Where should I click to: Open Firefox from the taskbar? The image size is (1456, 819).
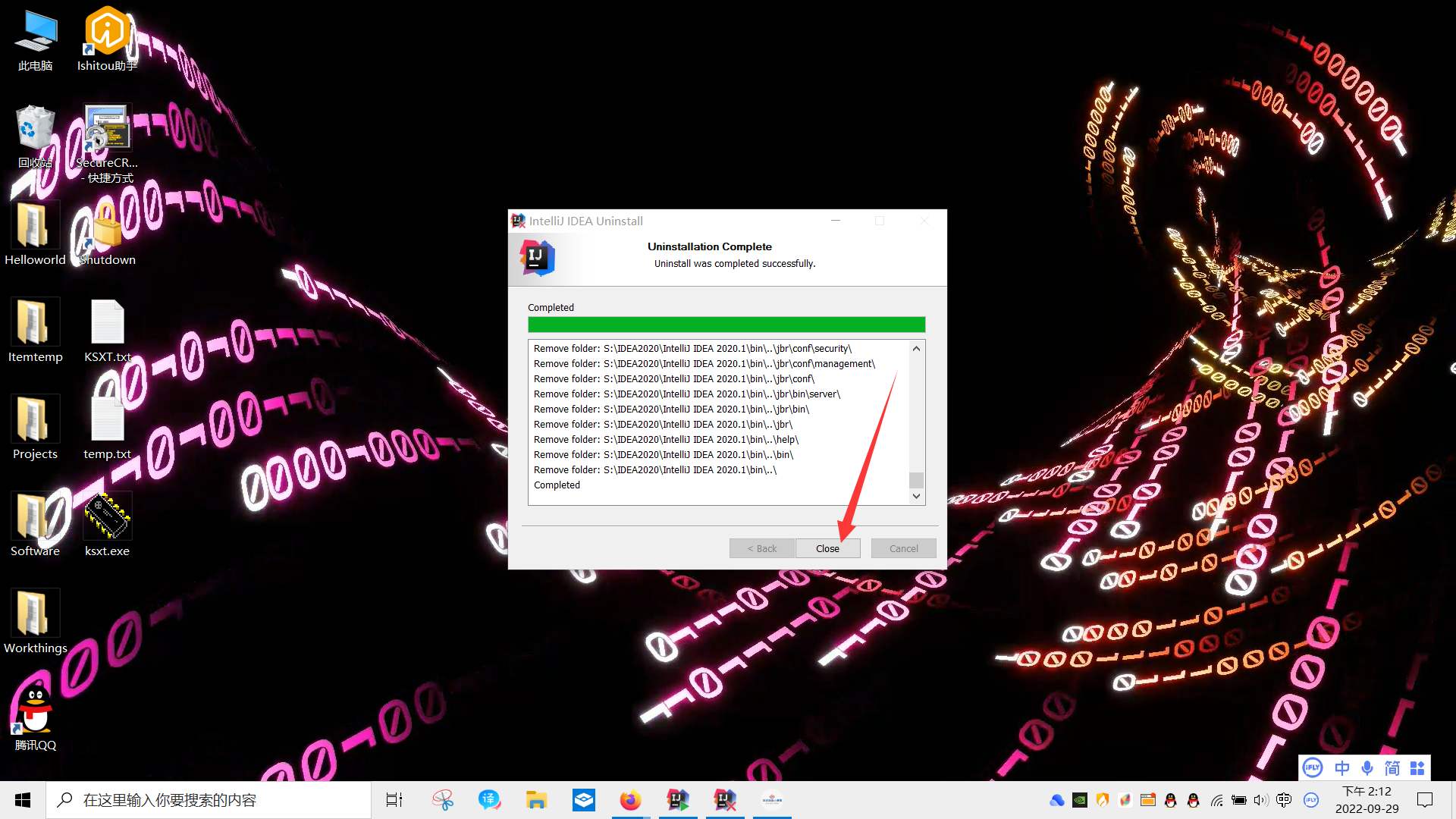point(630,800)
